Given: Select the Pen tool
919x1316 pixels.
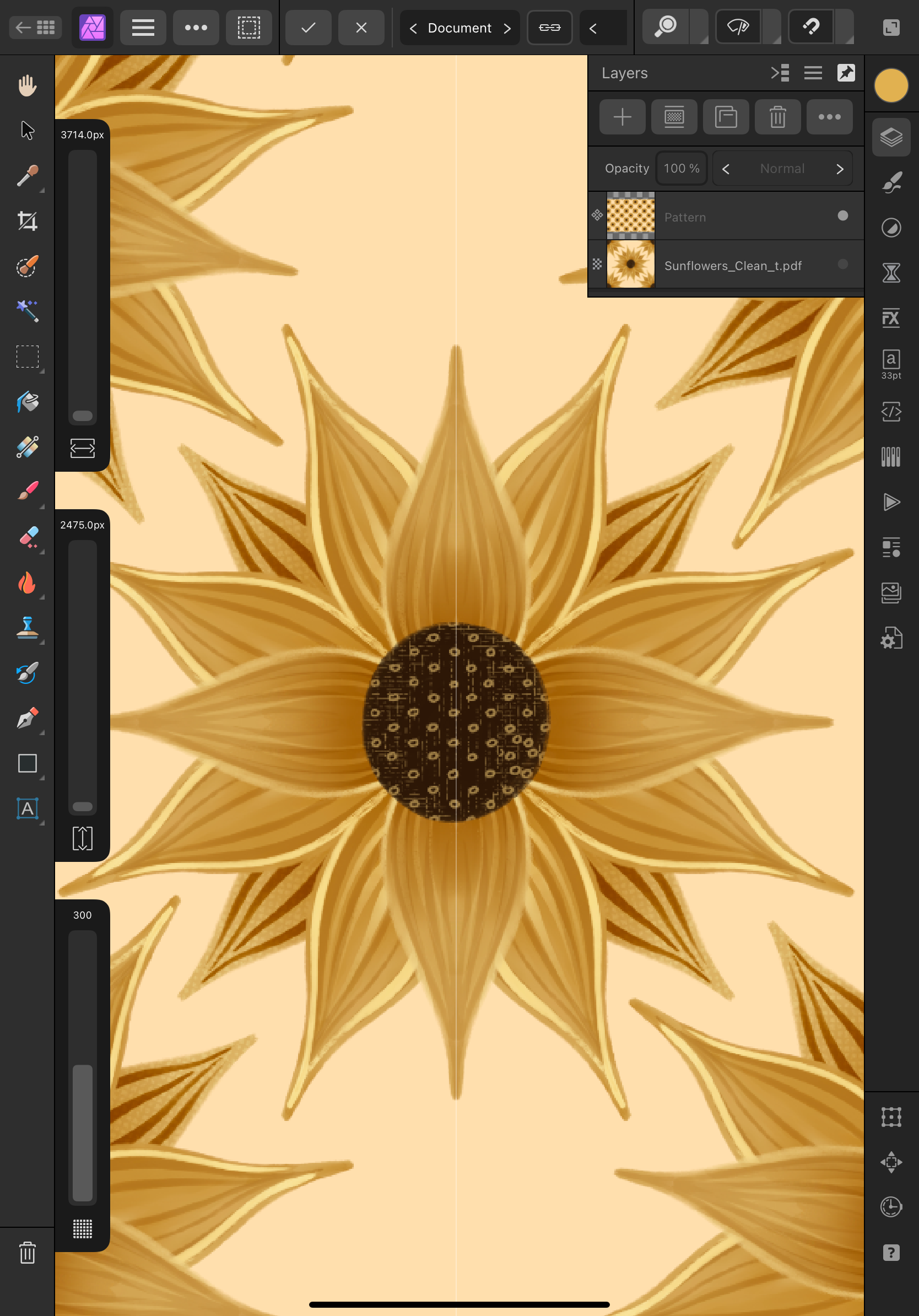Looking at the screenshot, I should point(27,718).
